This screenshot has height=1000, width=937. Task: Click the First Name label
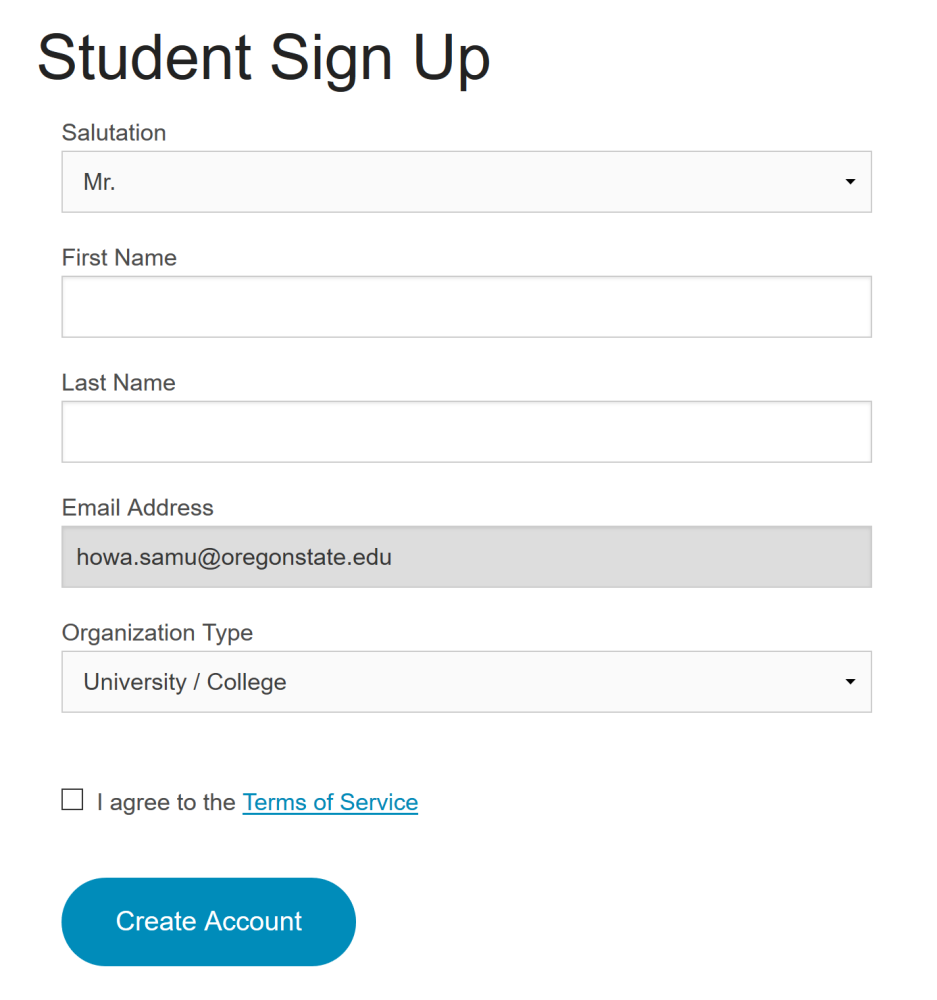[x=119, y=258]
